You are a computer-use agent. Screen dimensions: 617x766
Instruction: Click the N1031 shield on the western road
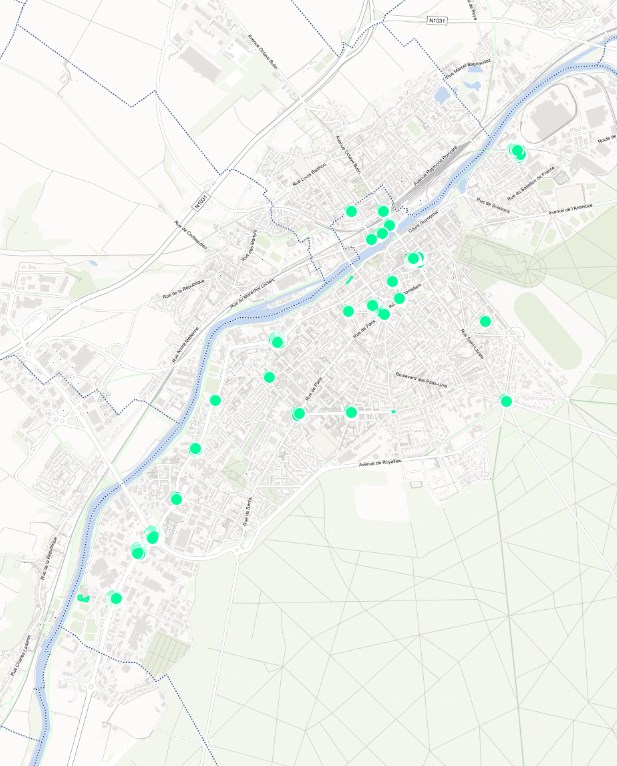pos(201,201)
